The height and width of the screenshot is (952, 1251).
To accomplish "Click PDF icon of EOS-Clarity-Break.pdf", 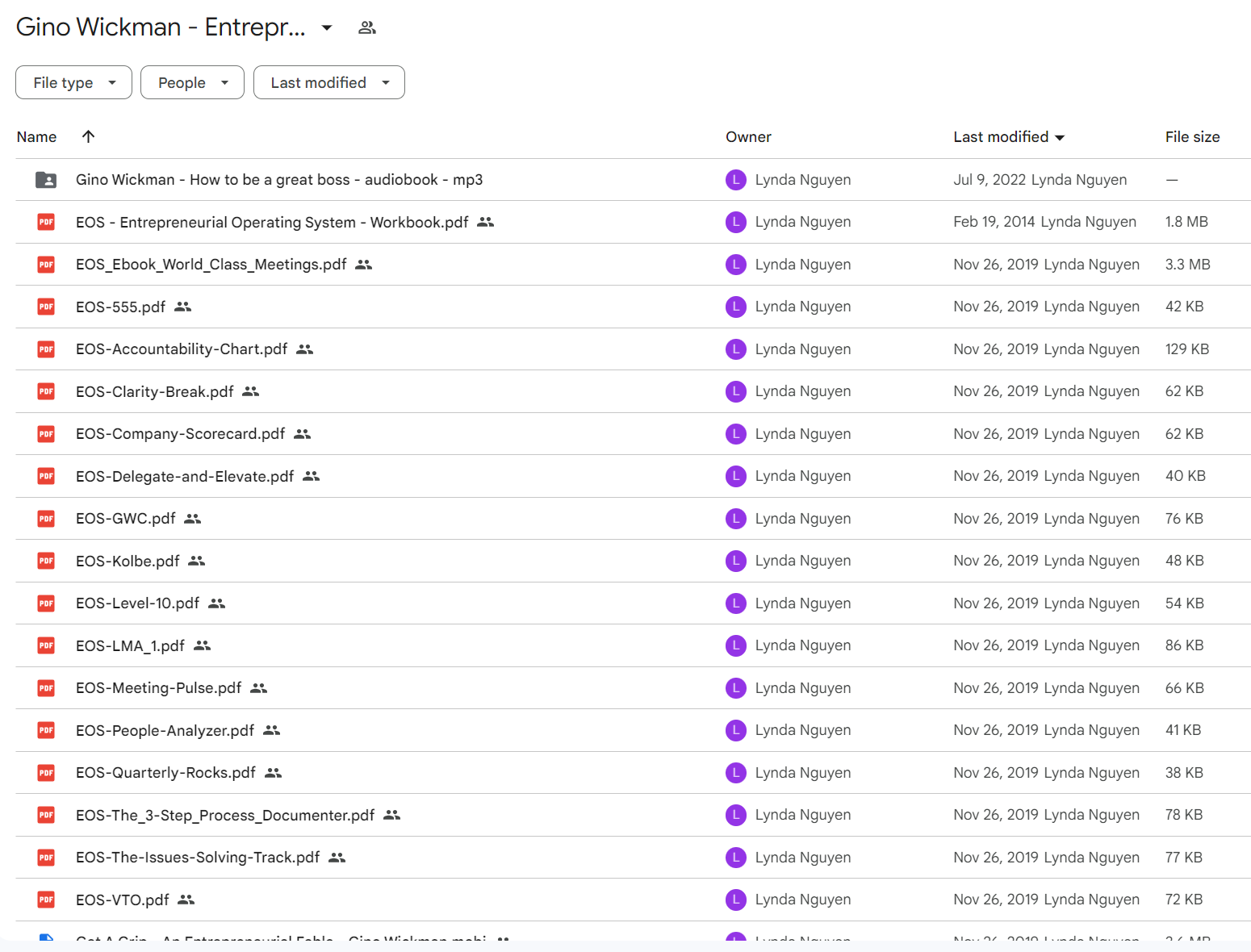I will [x=46, y=391].
